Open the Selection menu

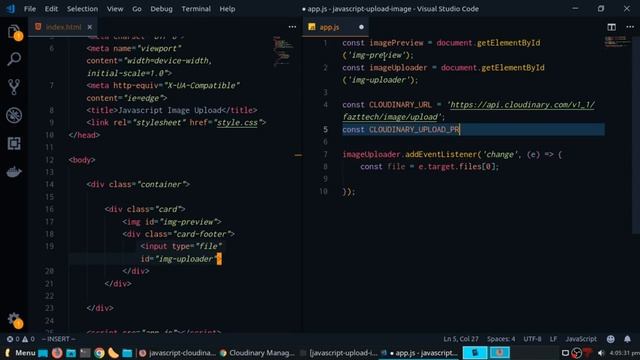(82, 9)
